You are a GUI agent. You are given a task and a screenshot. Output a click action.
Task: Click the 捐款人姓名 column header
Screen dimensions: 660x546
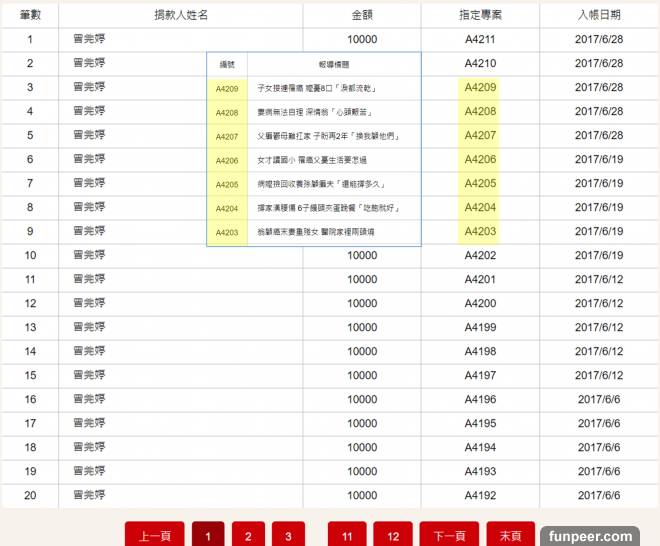click(181, 16)
